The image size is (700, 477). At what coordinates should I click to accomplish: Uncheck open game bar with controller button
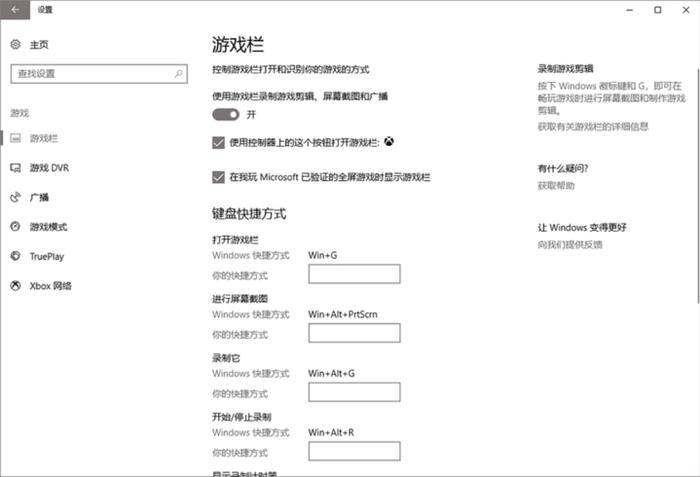[x=218, y=142]
